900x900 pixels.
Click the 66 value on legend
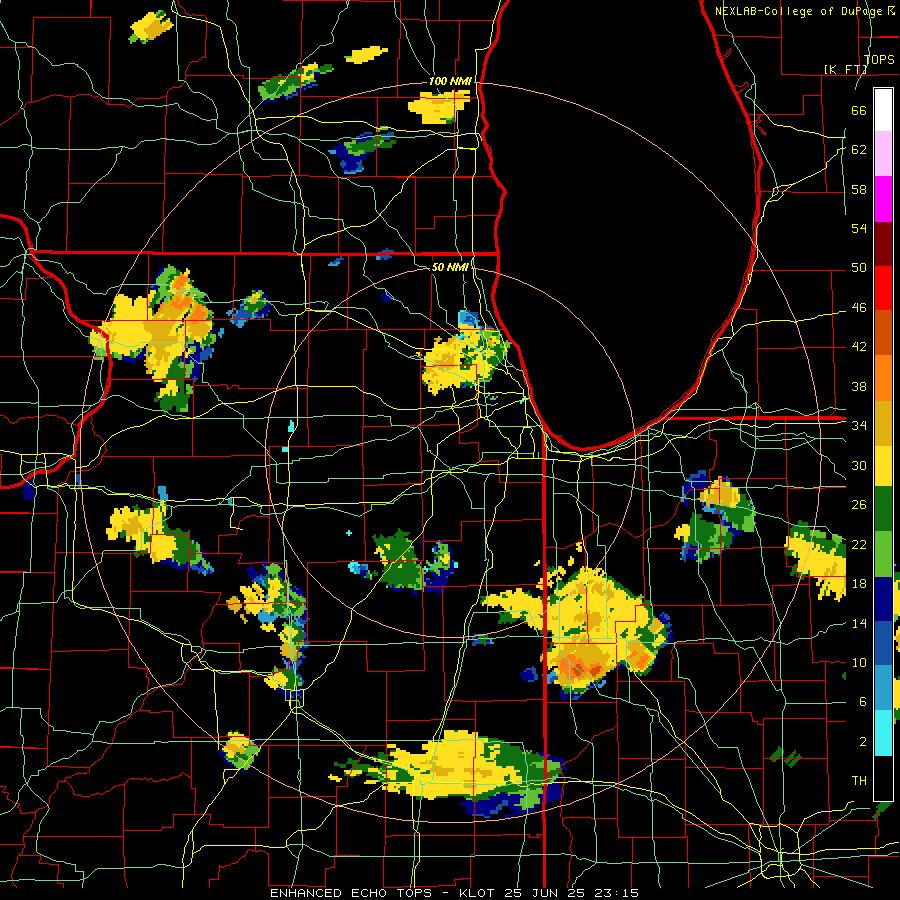pos(859,110)
